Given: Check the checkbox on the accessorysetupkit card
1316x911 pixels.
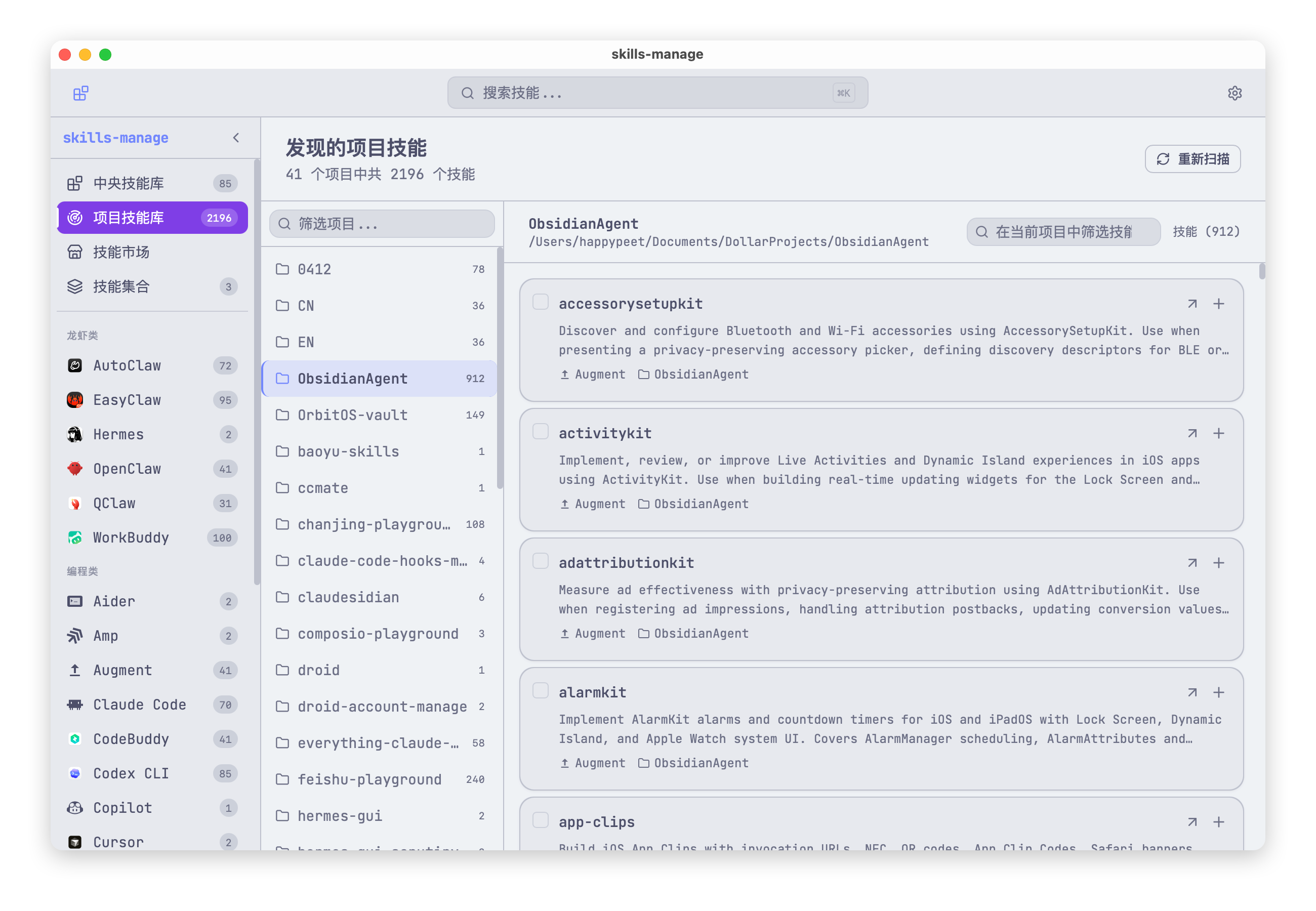Looking at the screenshot, I should (540, 301).
